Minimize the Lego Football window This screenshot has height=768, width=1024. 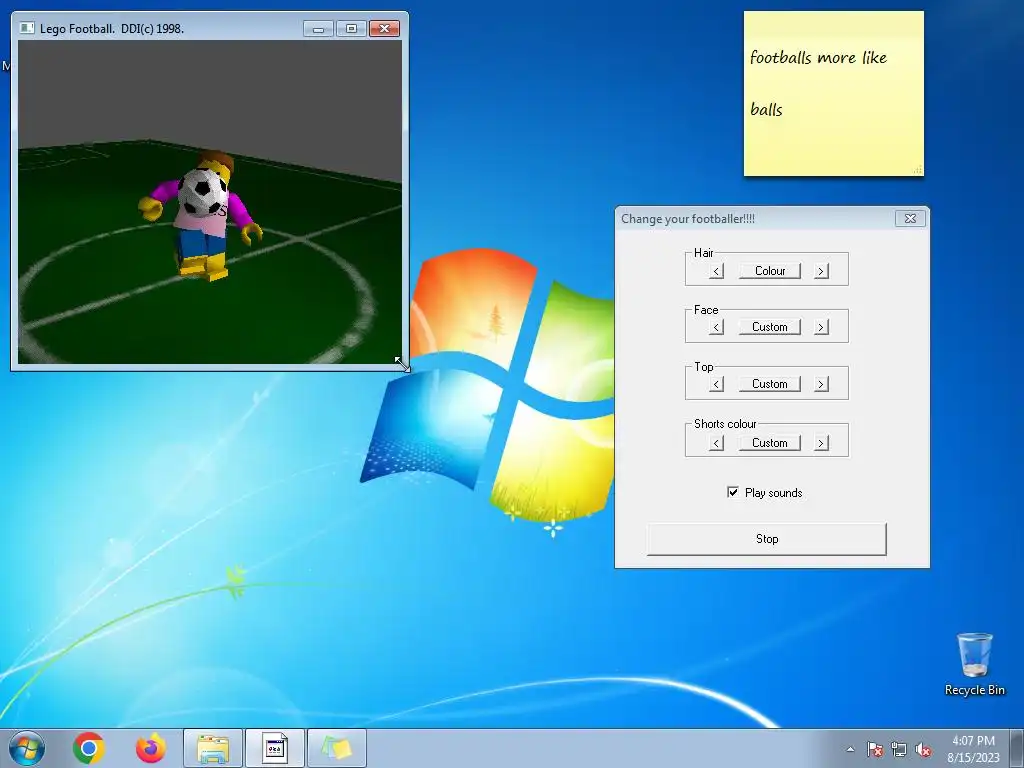[x=318, y=29]
